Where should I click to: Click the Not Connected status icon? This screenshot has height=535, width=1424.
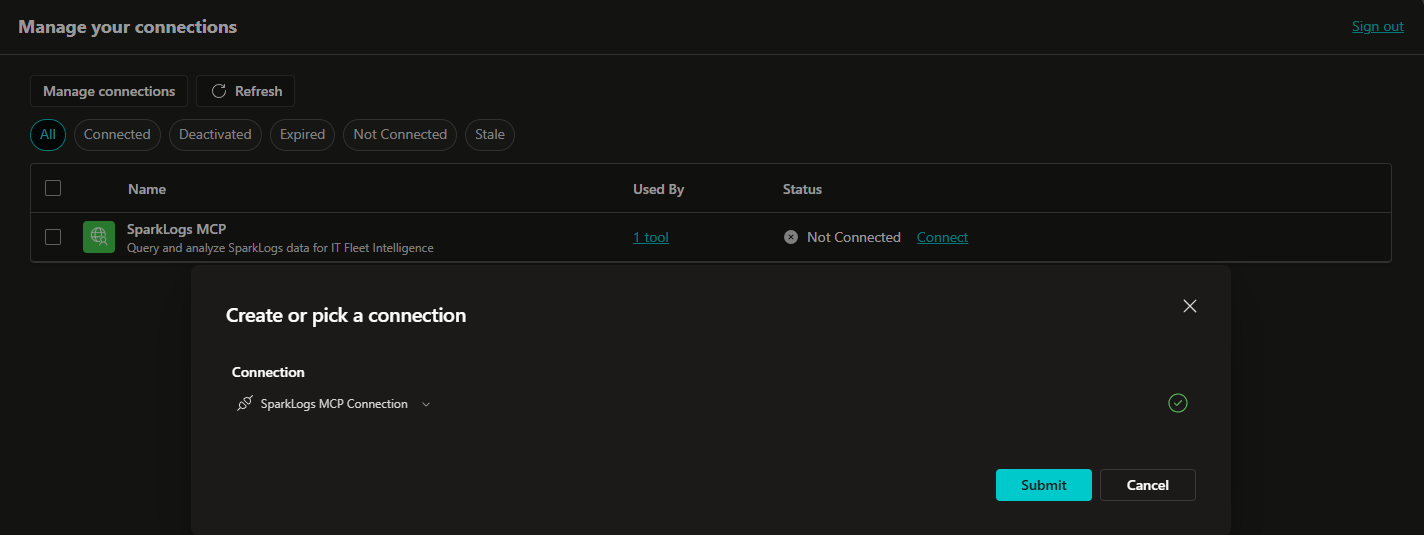click(791, 237)
